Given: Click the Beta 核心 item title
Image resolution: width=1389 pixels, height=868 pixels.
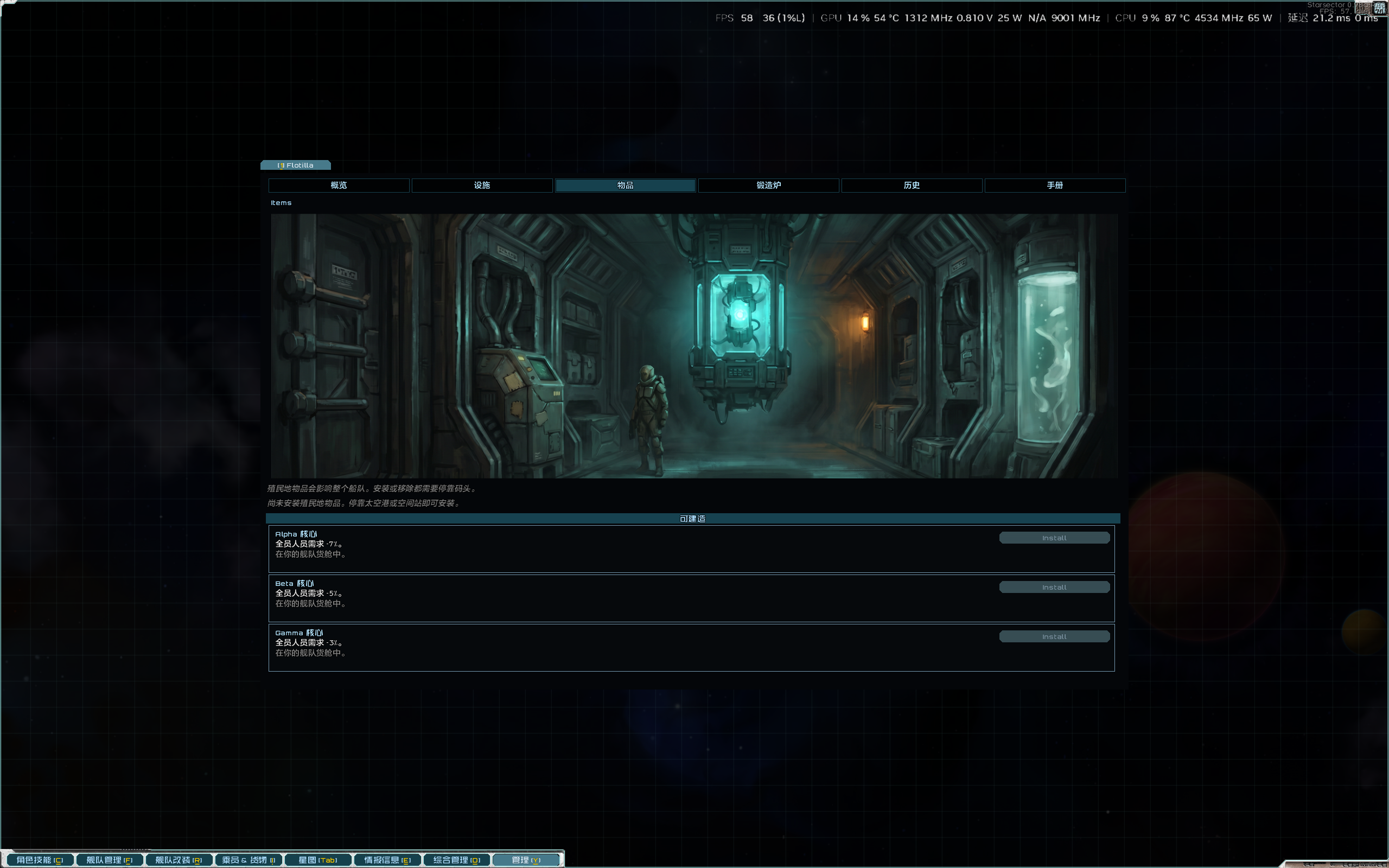Looking at the screenshot, I should click(x=295, y=583).
